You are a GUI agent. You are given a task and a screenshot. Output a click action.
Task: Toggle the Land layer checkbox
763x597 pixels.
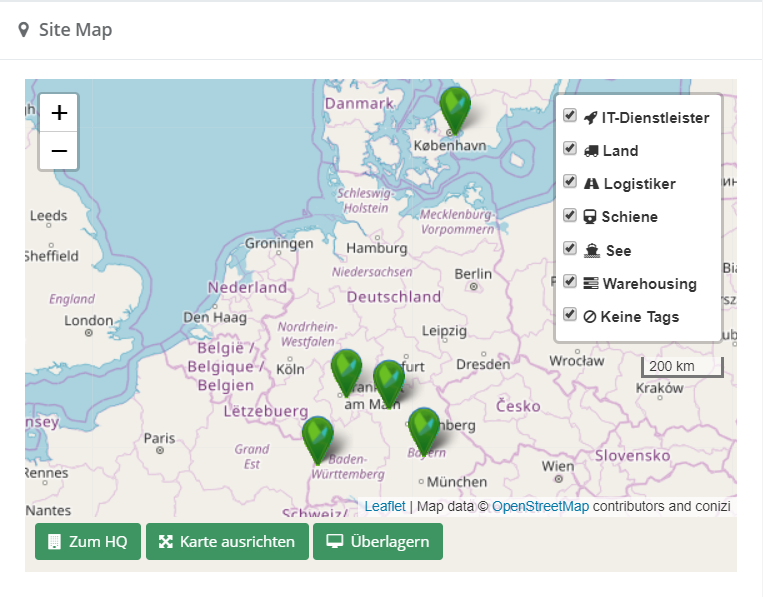pyautogui.click(x=570, y=149)
